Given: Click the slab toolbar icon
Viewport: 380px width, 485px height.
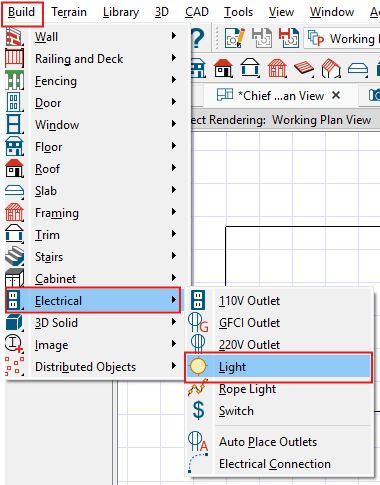Looking at the screenshot, I should click(358, 69).
